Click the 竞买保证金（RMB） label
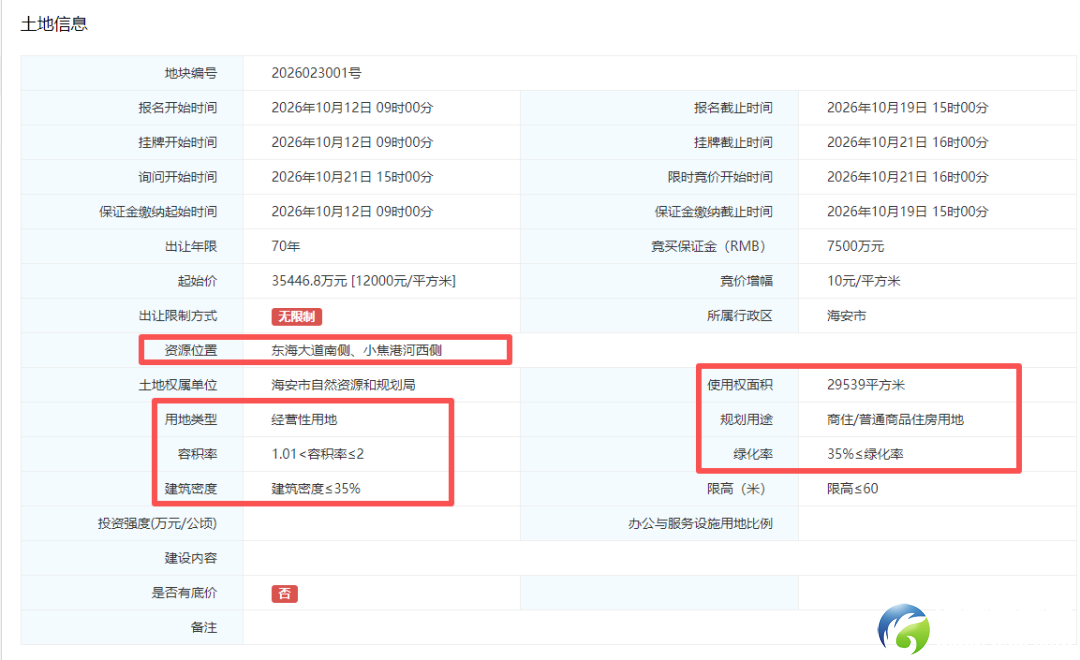 pos(708,246)
